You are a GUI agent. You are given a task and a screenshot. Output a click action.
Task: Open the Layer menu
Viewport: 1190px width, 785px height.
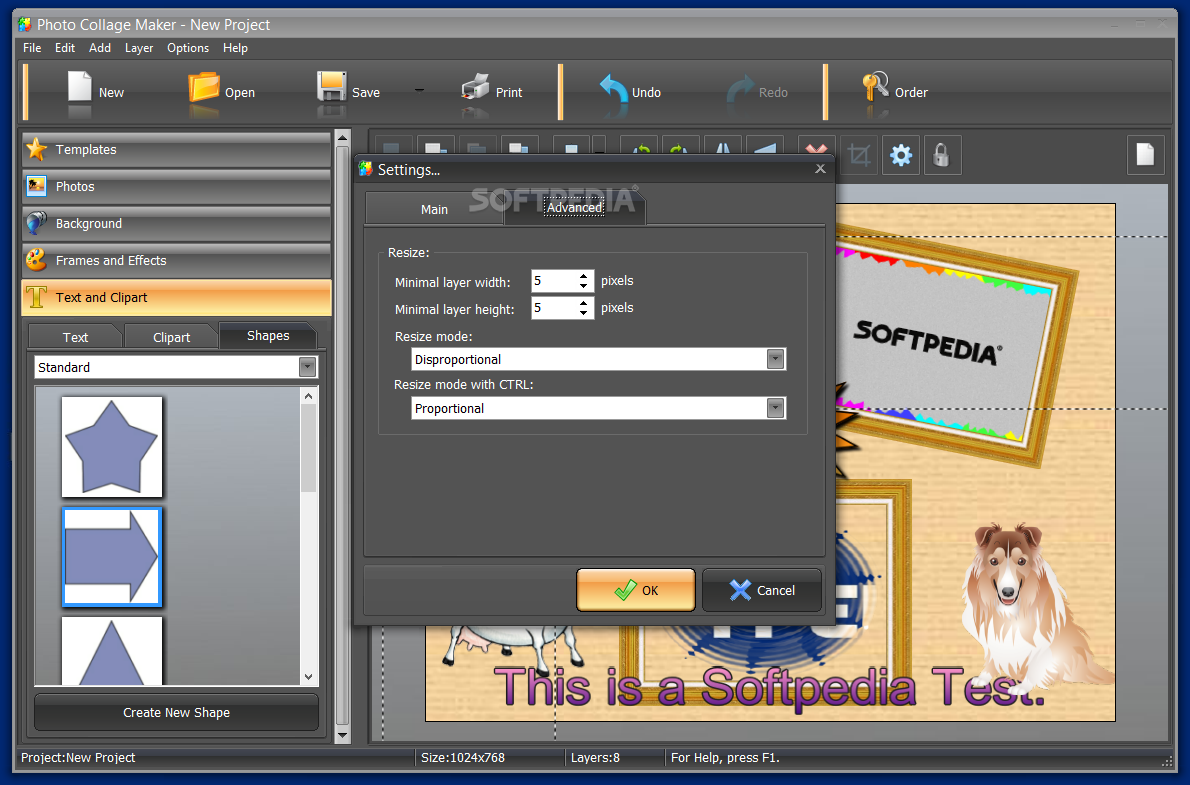pyautogui.click(x=139, y=48)
